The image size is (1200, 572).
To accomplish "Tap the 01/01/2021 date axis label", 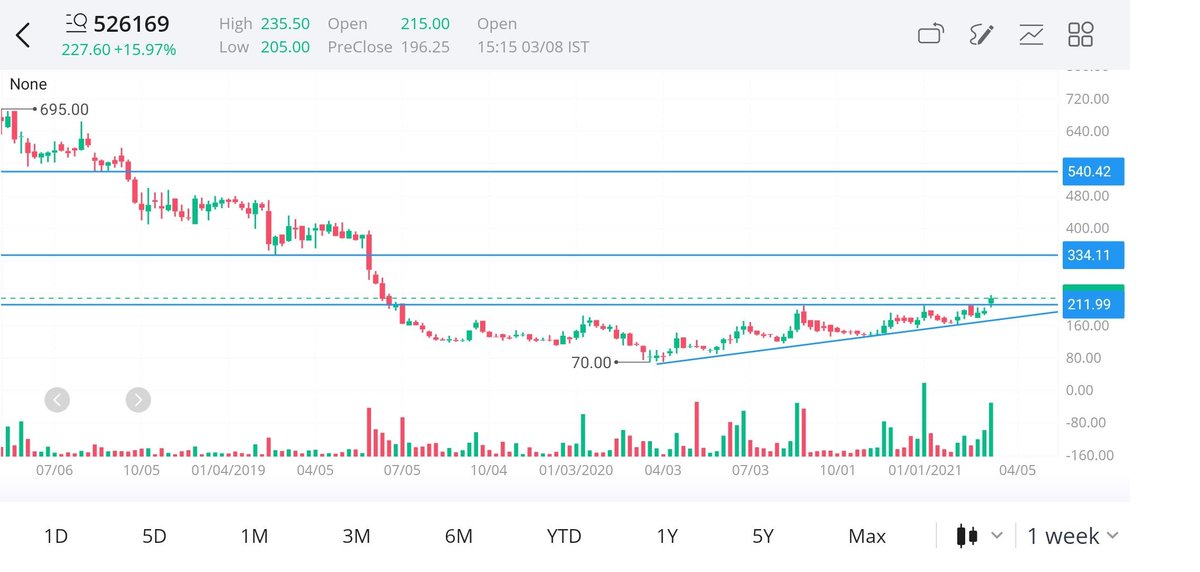I will (x=924, y=468).
